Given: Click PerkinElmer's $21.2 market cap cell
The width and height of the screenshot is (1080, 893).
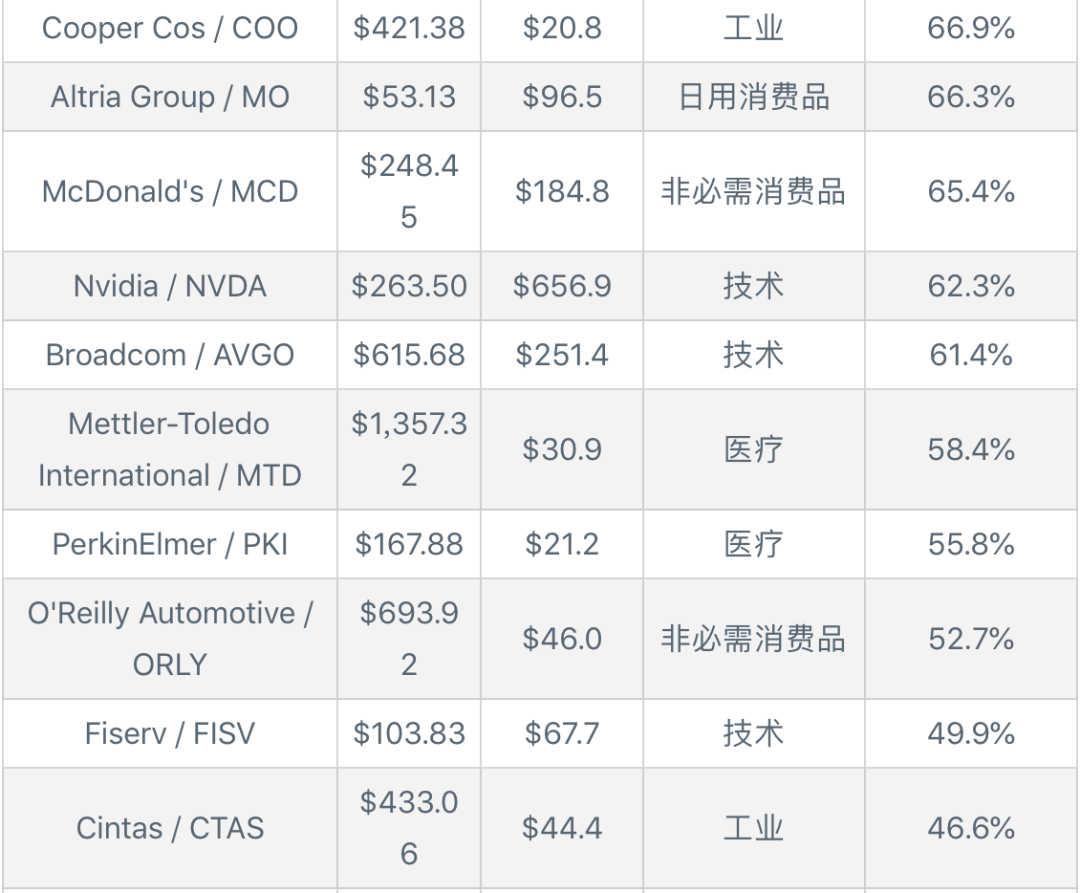Looking at the screenshot, I should (x=562, y=544).
